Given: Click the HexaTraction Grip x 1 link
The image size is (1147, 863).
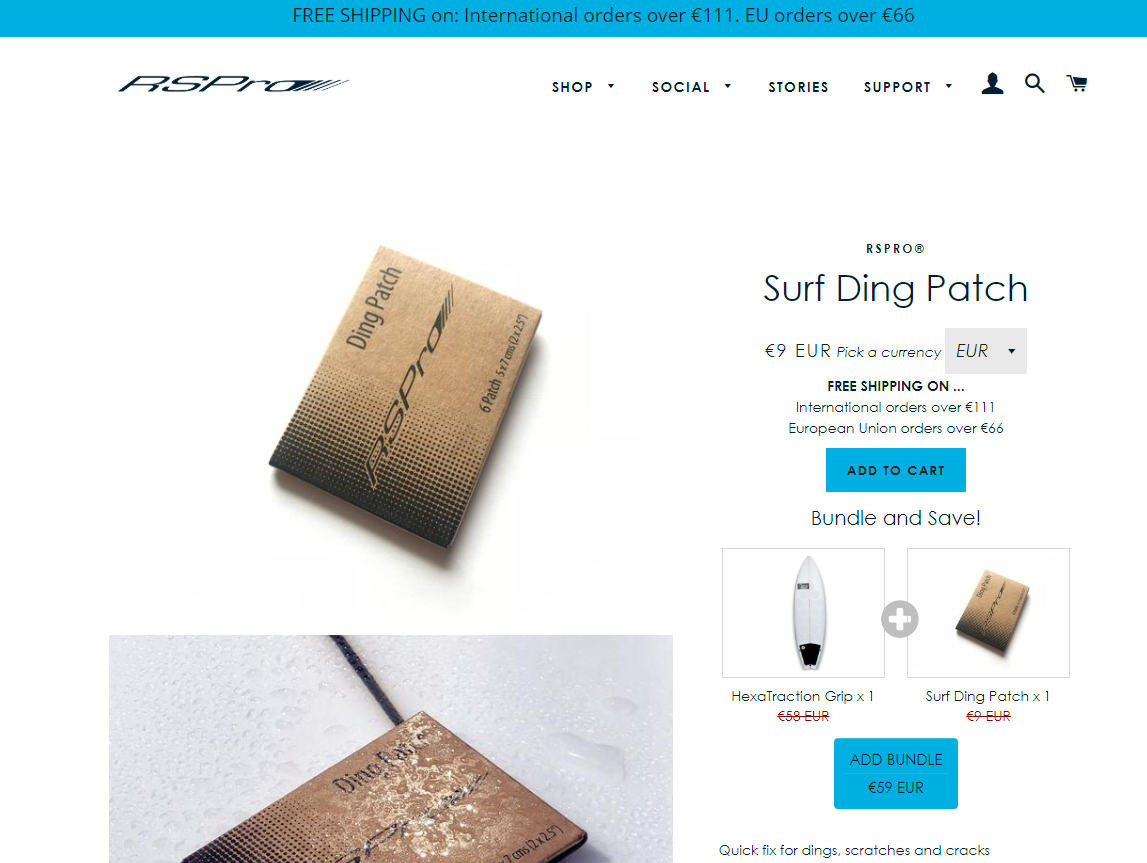Looking at the screenshot, I should pyautogui.click(x=802, y=696).
